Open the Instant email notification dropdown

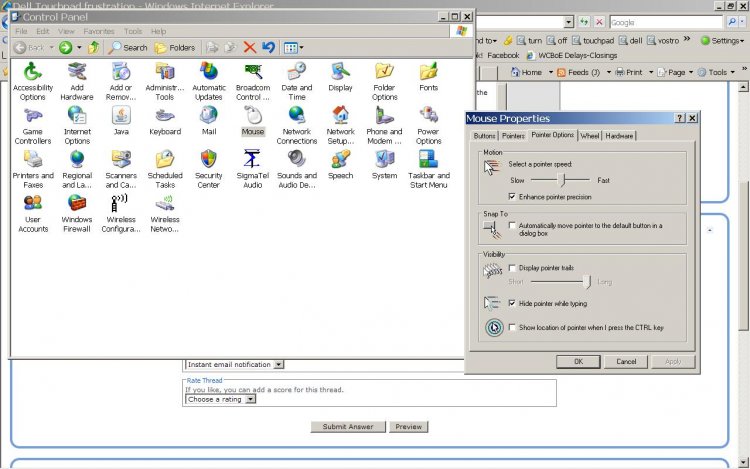[279, 364]
